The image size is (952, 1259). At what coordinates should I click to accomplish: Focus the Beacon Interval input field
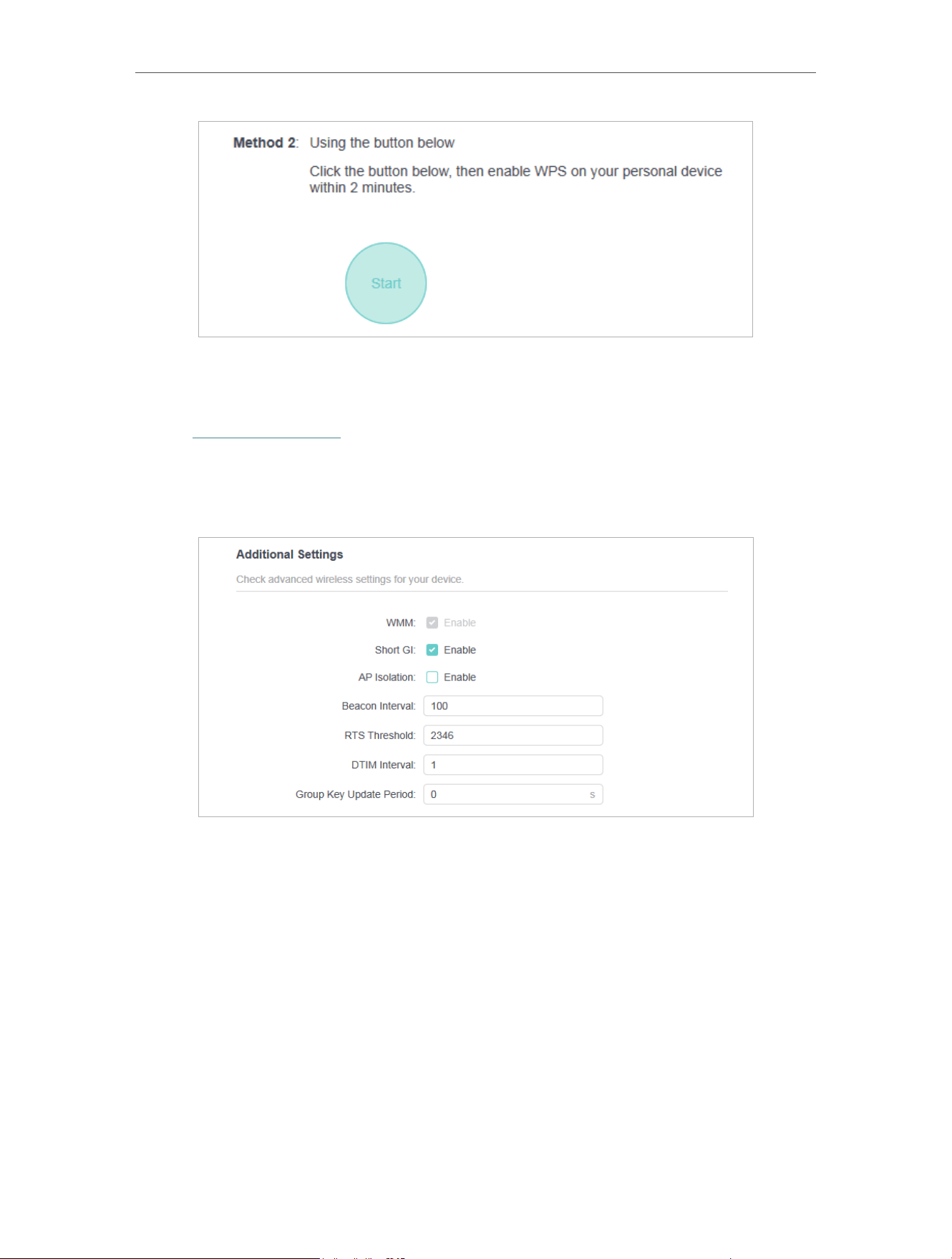(513, 706)
